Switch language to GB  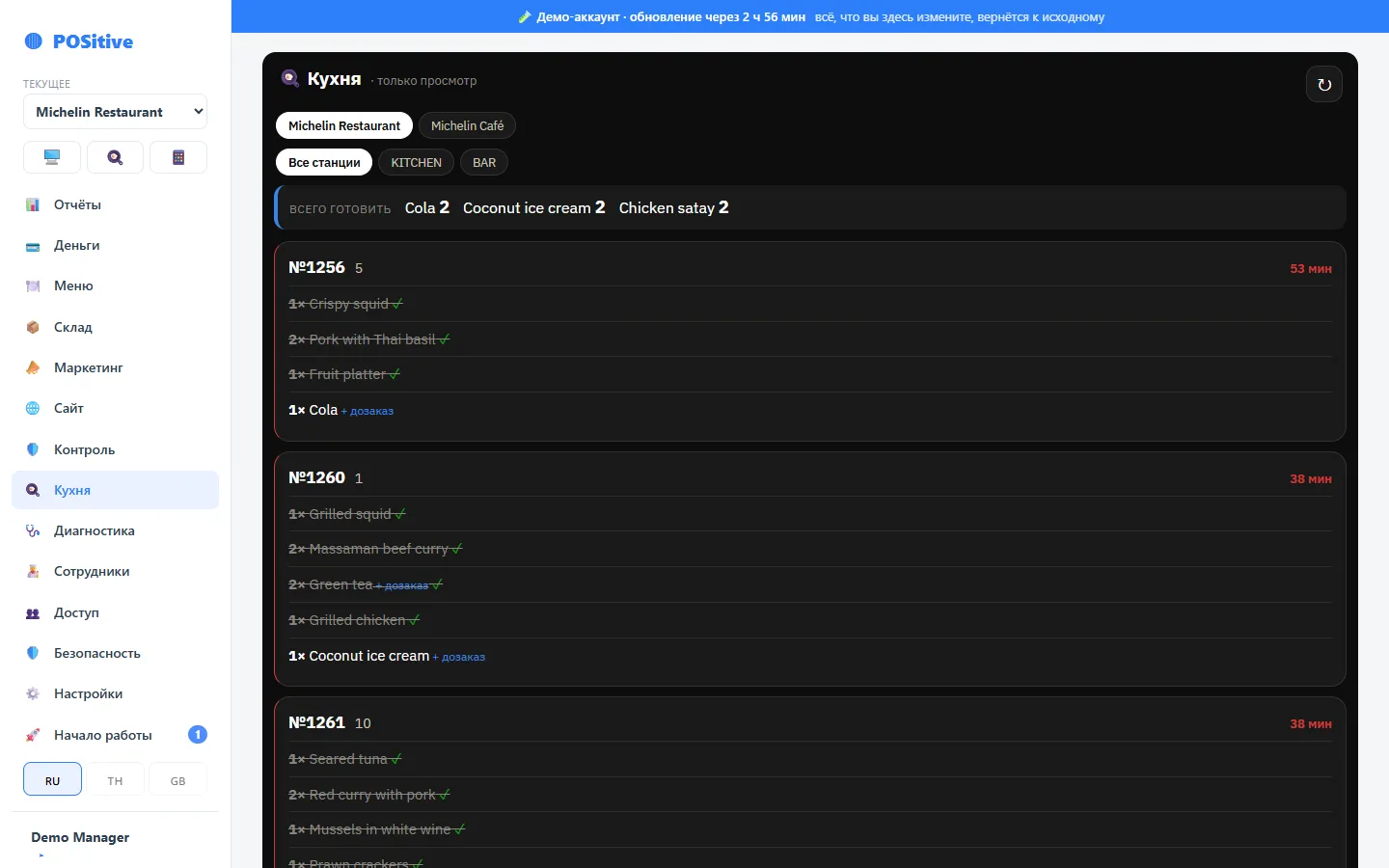177,779
